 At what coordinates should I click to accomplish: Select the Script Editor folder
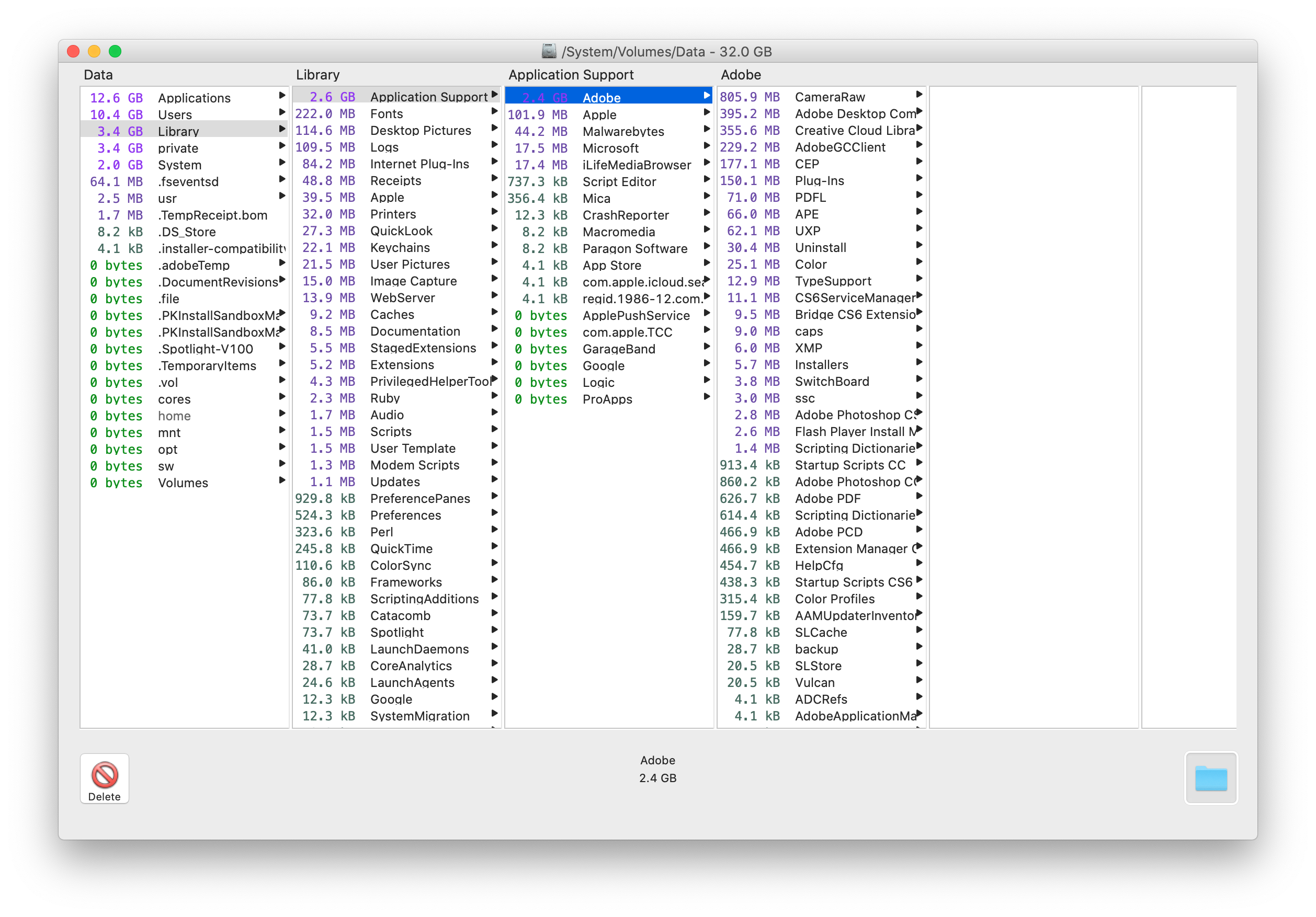tap(609, 181)
